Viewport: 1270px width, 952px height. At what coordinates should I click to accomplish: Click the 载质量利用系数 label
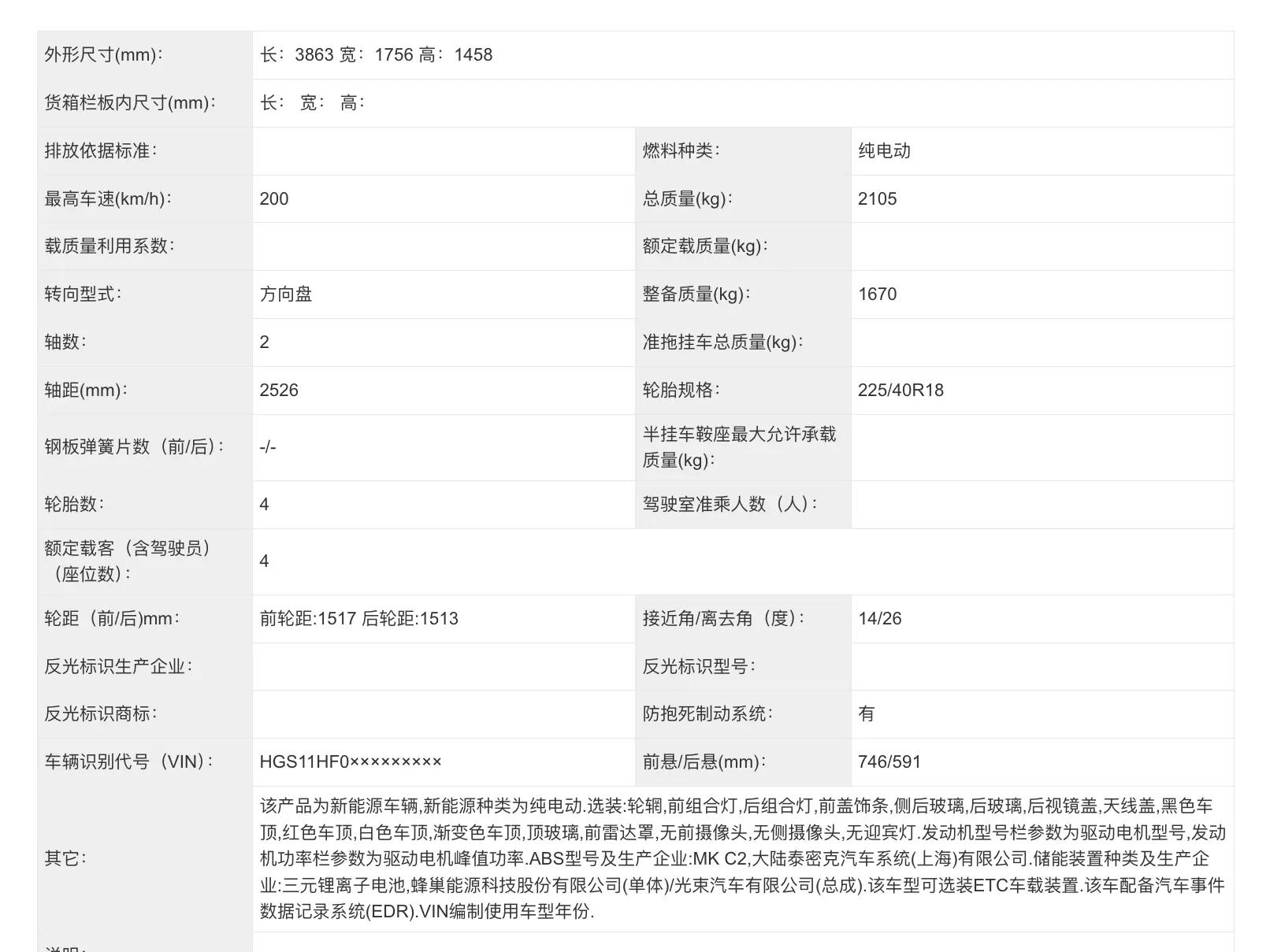pos(110,246)
